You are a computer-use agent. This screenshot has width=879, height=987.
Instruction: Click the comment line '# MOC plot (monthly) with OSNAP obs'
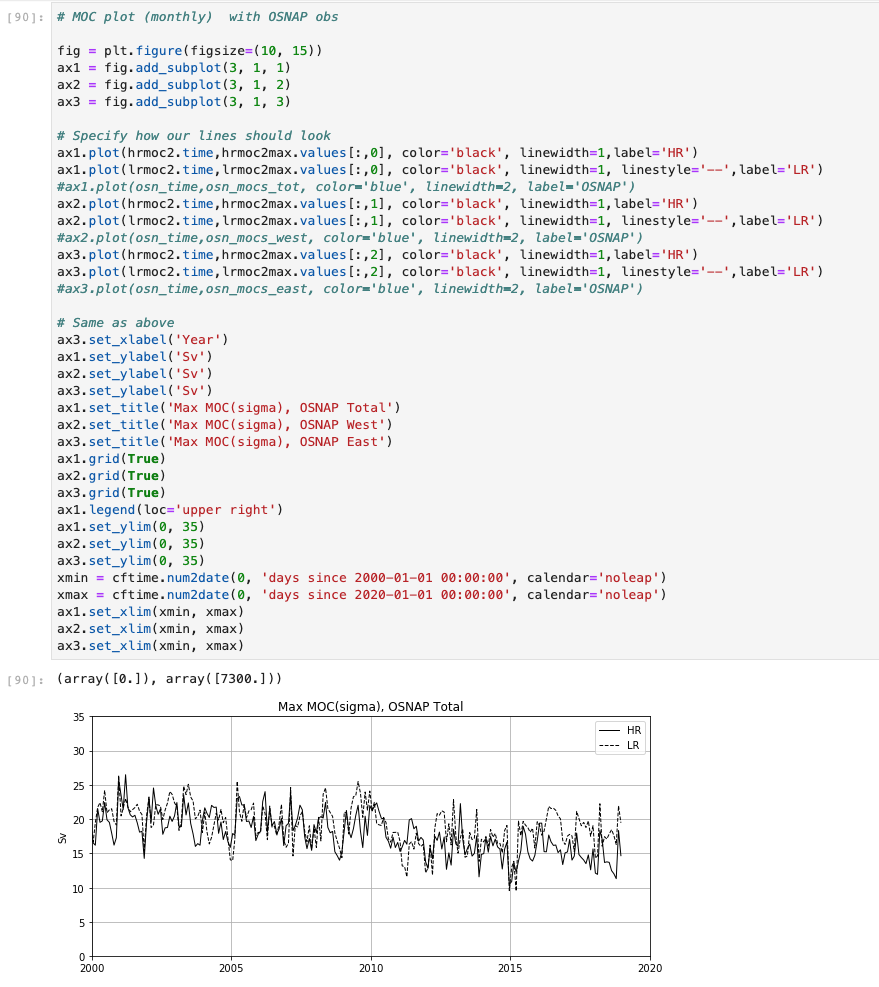coord(198,17)
